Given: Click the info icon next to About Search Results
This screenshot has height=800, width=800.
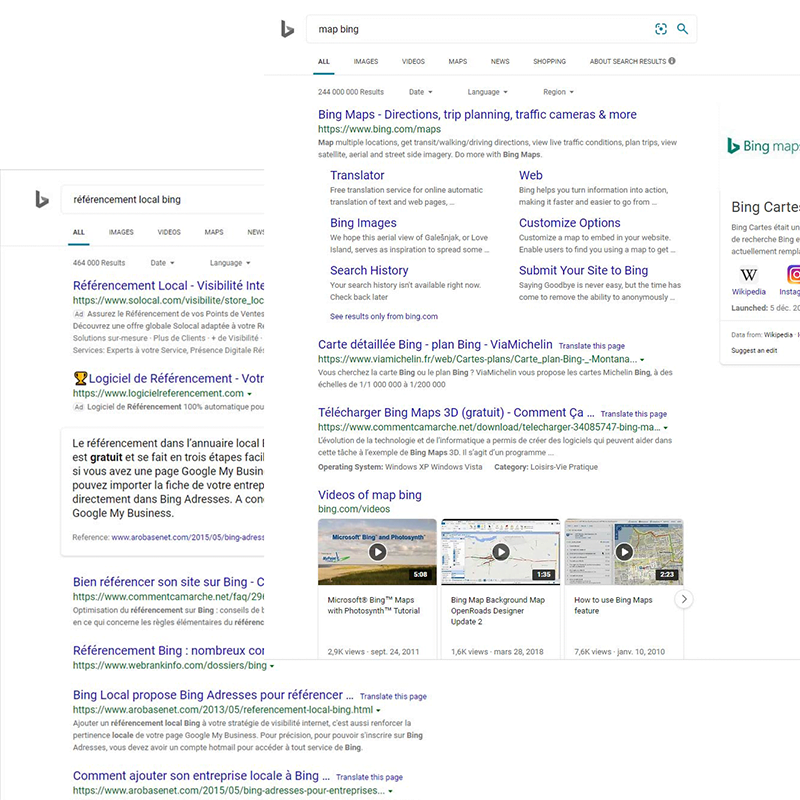Looking at the screenshot, I should click(x=672, y=61).
